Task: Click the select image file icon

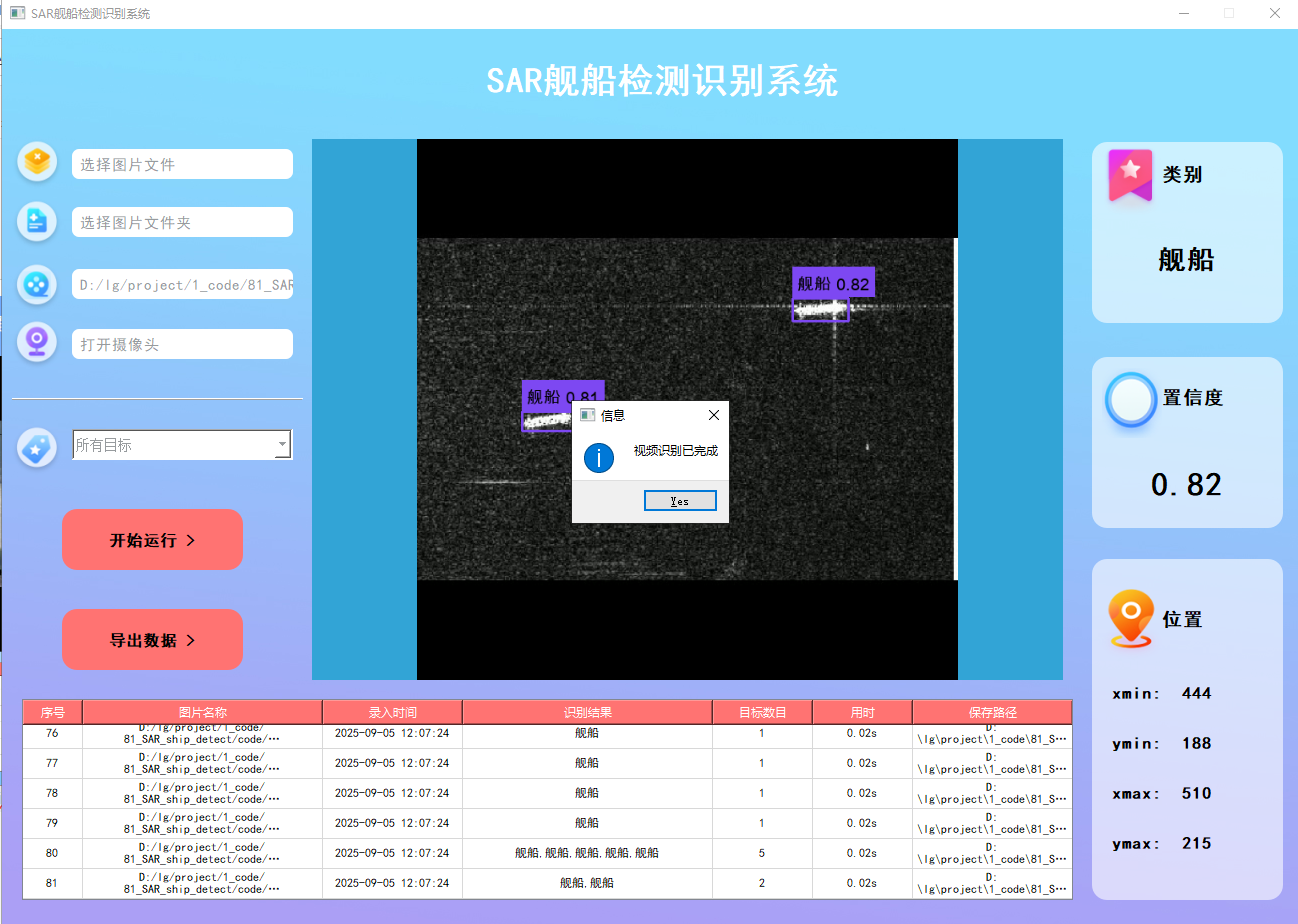Action: click(37, 161)
